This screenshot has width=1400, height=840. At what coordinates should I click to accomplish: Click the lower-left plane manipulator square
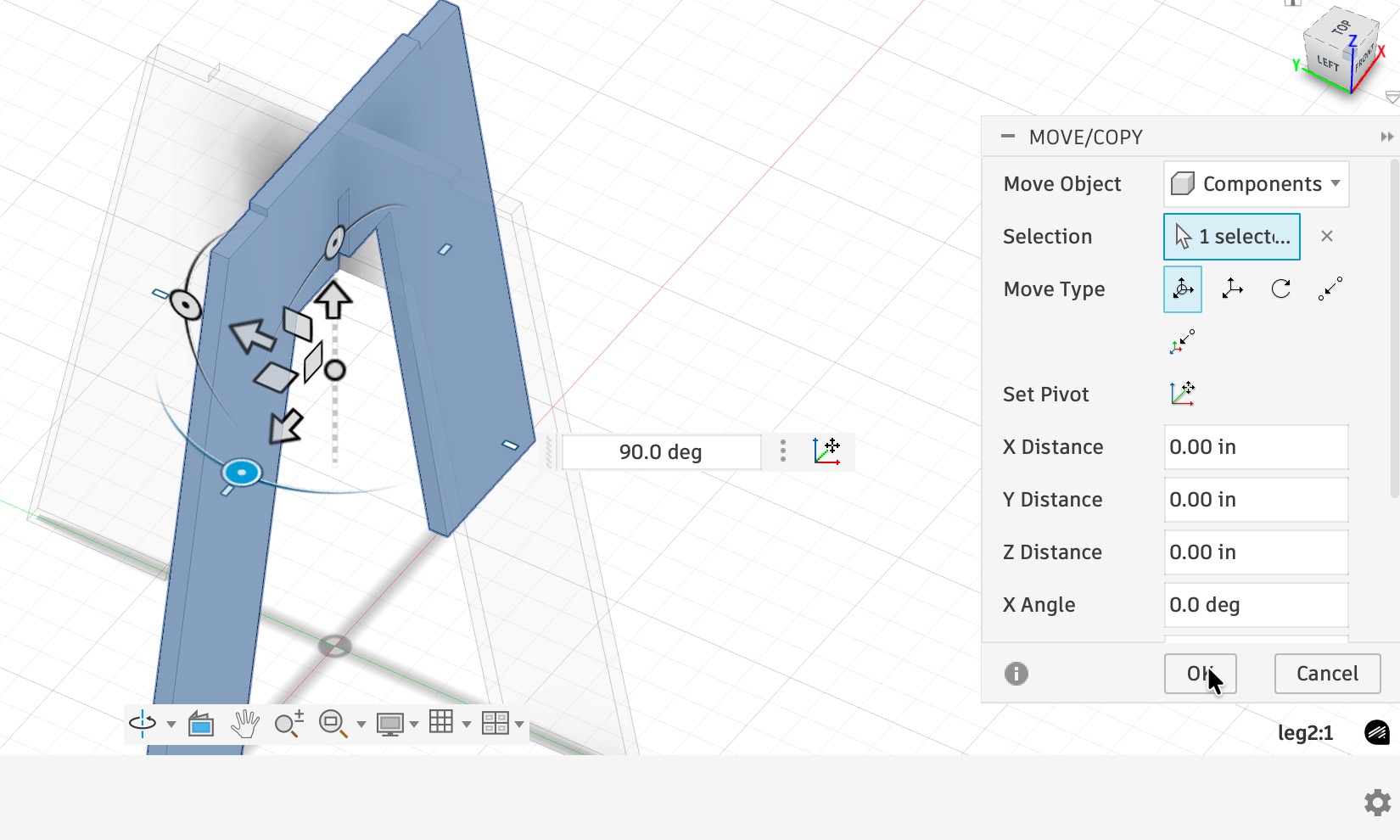click(x=275, y=378)
